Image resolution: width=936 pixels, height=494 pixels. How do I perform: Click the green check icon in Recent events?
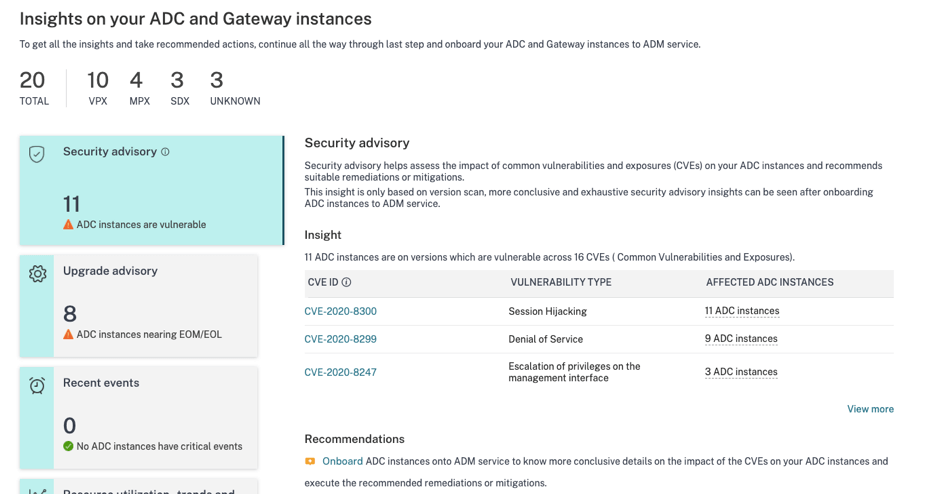(x=68, y=447)
